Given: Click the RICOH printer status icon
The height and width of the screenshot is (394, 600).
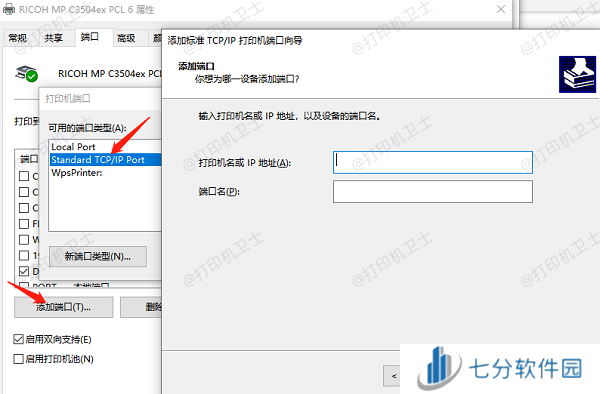Looking at the screenshot, I should [26, 73].
